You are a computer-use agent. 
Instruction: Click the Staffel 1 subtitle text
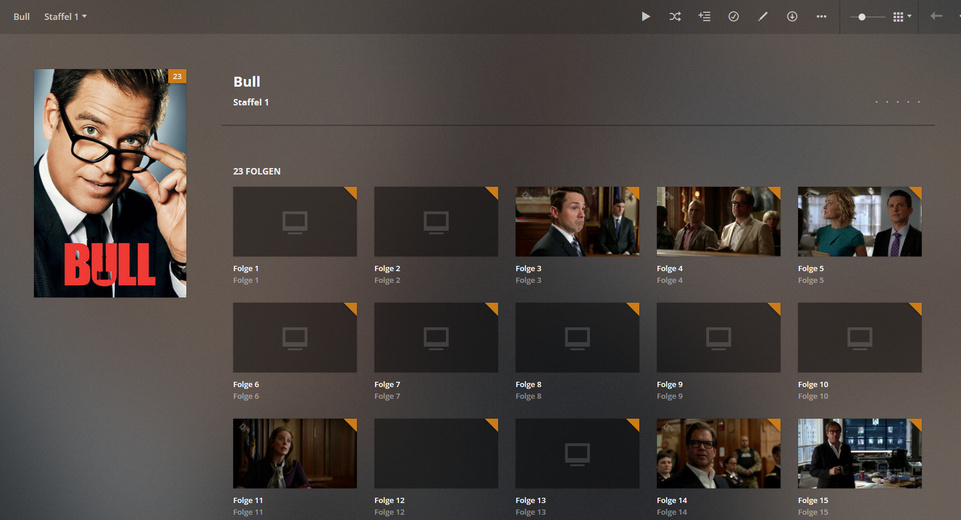[x=251, y=102]
